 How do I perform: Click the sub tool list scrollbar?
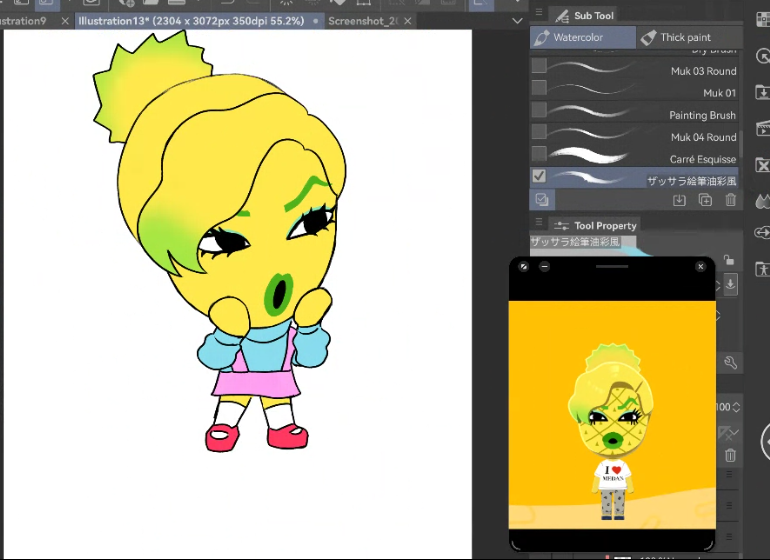[741, 143]
